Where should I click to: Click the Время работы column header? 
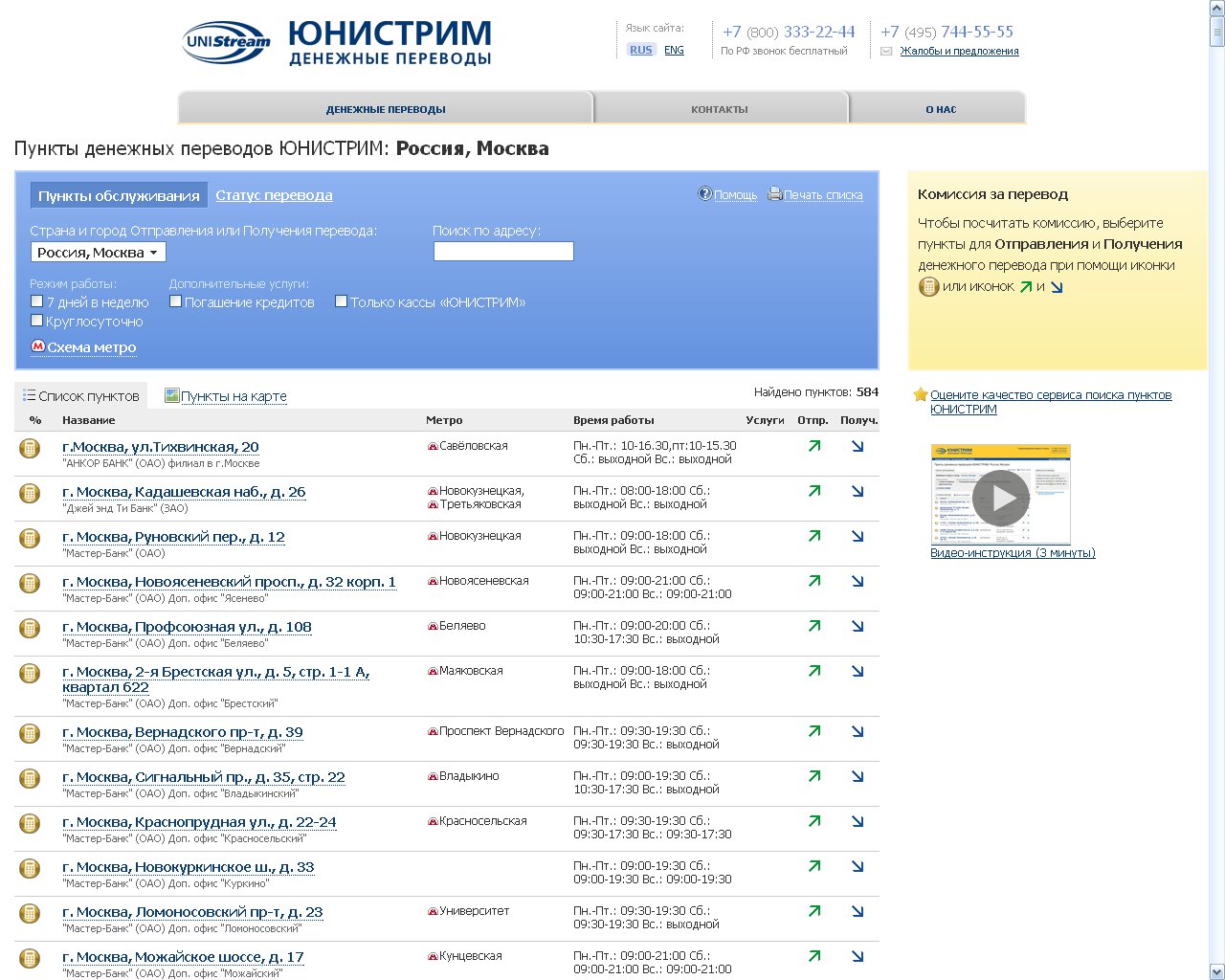[x=613, y=420]
